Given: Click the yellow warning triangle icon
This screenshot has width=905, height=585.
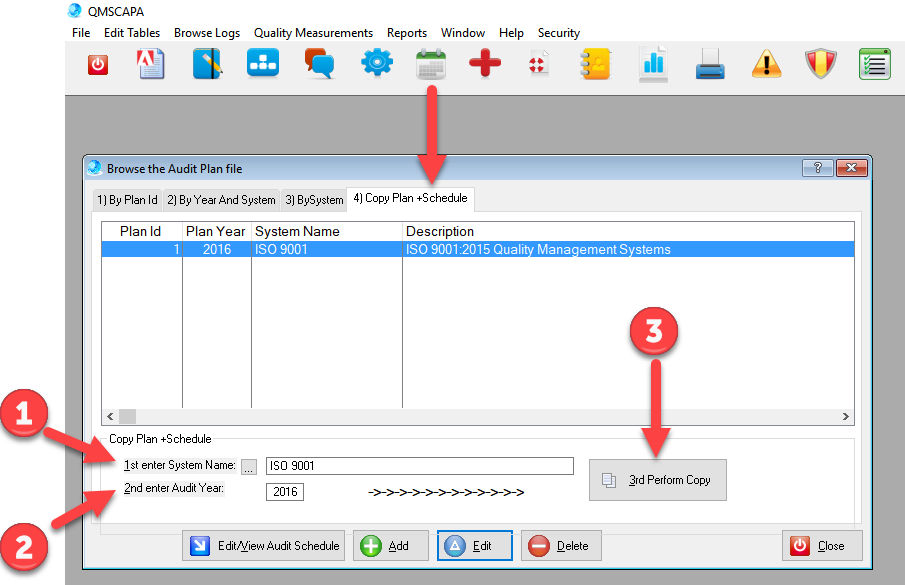Looking at the screenshot, I should click(x=766, y=65).
